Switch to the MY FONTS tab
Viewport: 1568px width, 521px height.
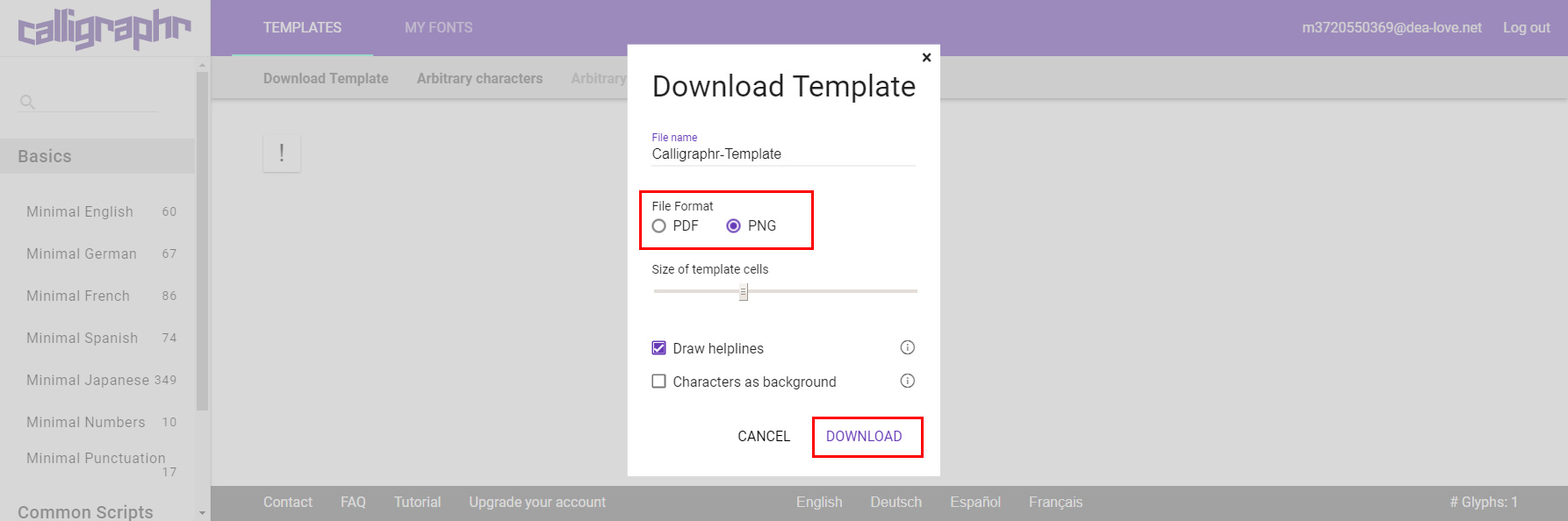(x=438, y=28)
